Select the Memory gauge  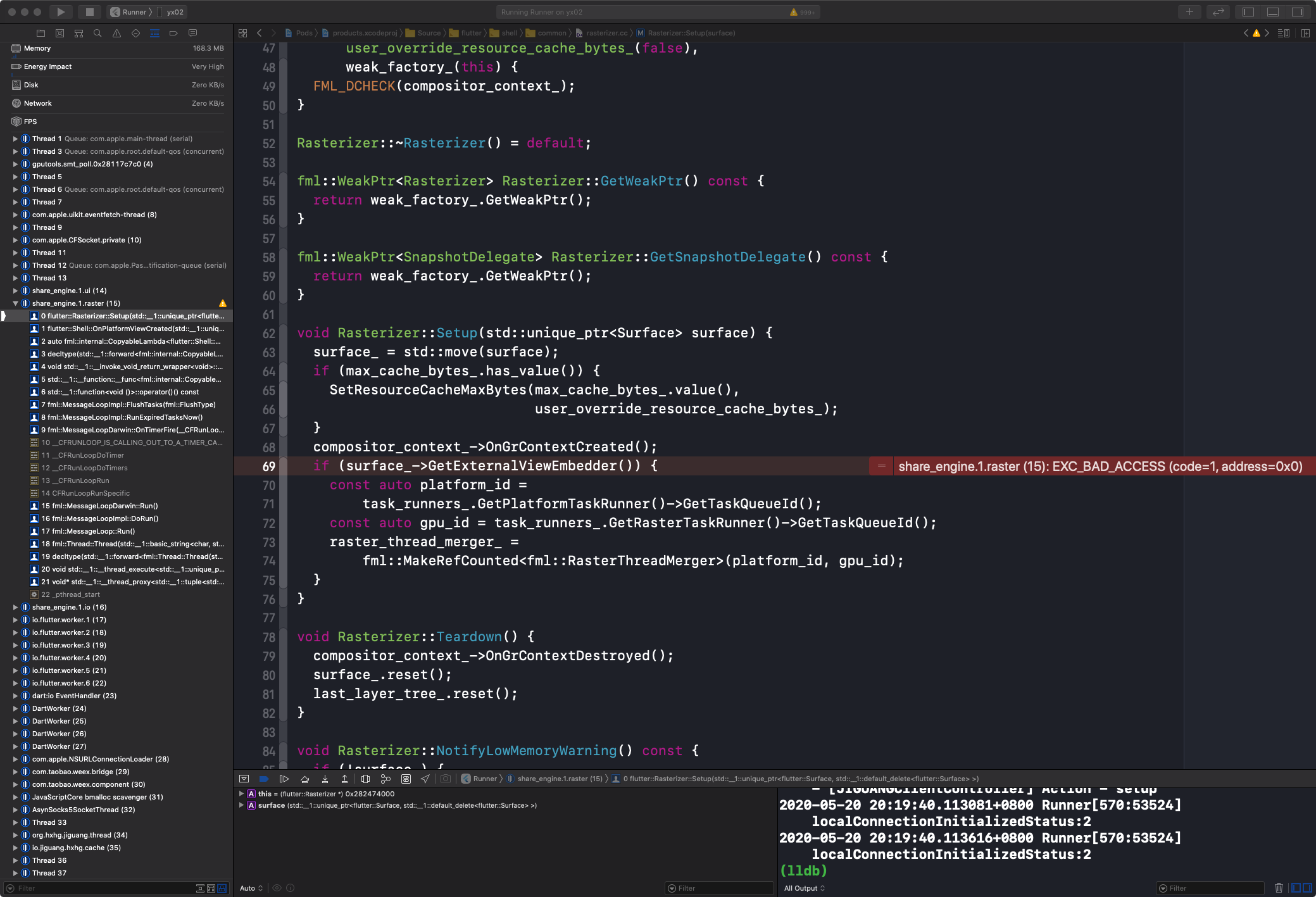[117, 48]
